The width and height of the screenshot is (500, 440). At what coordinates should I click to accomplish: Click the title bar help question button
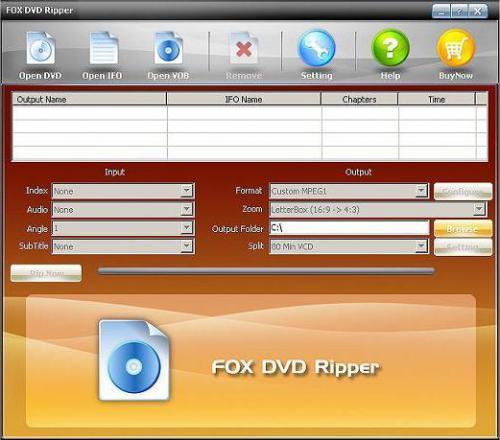(459, 12)
